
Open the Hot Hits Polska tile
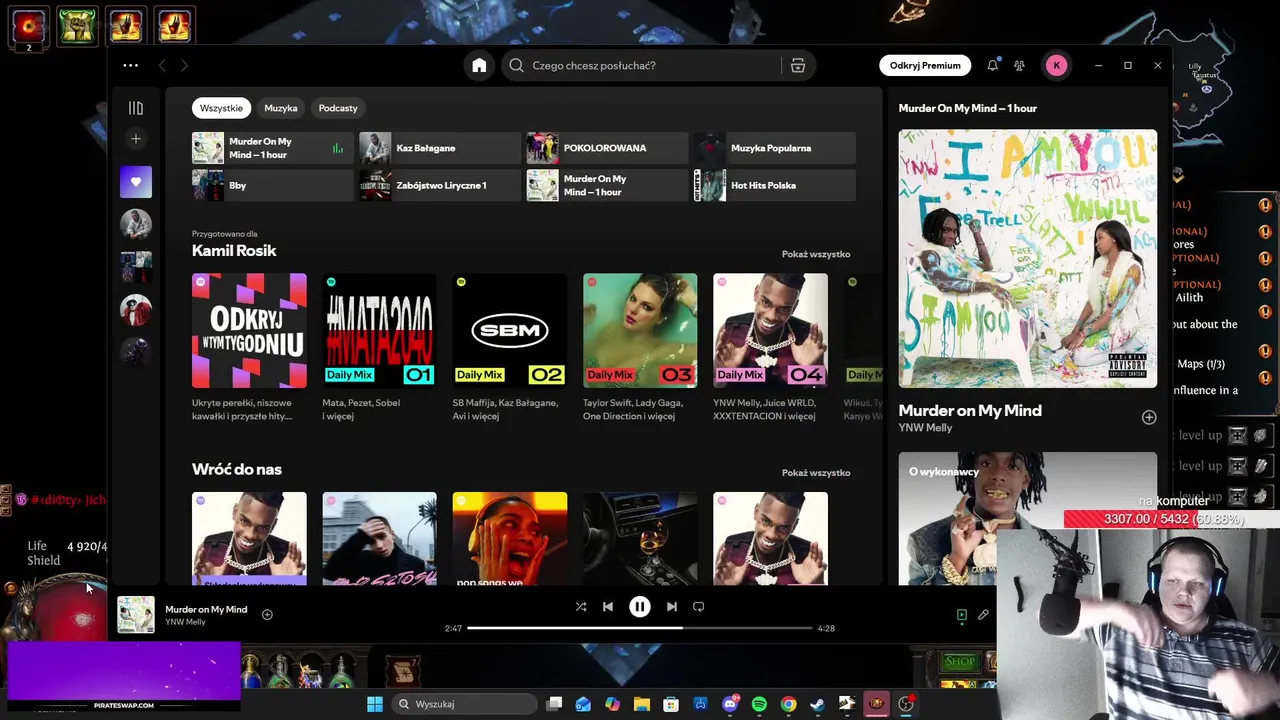pyautogui.click(x=775, y=185)
